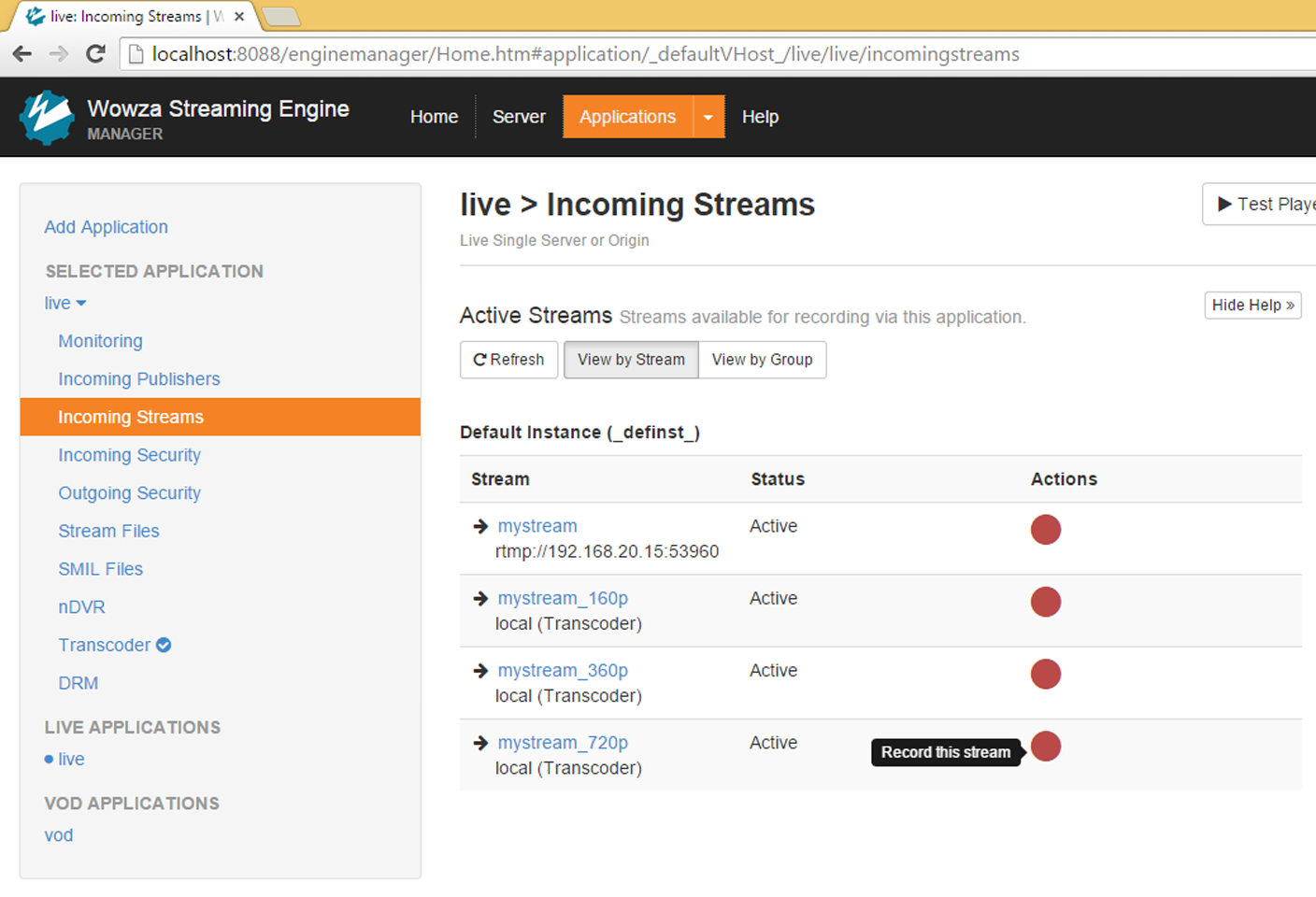Open SMIL Files in the sidebar
Viewport: 1316px width, 897px height.
pyautogui.click(x=100, y=569)
